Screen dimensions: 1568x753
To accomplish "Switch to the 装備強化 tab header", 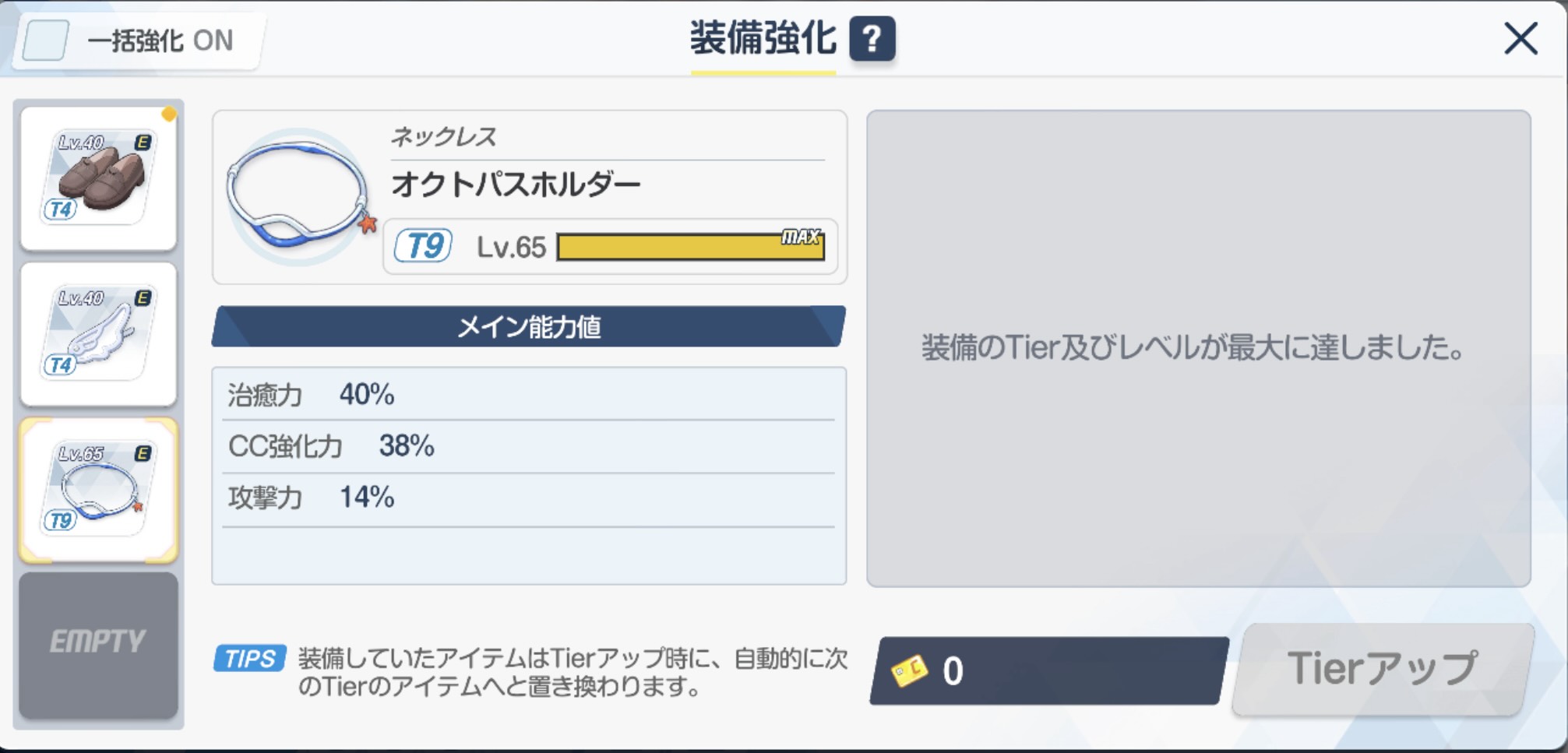I will (763, 37).
